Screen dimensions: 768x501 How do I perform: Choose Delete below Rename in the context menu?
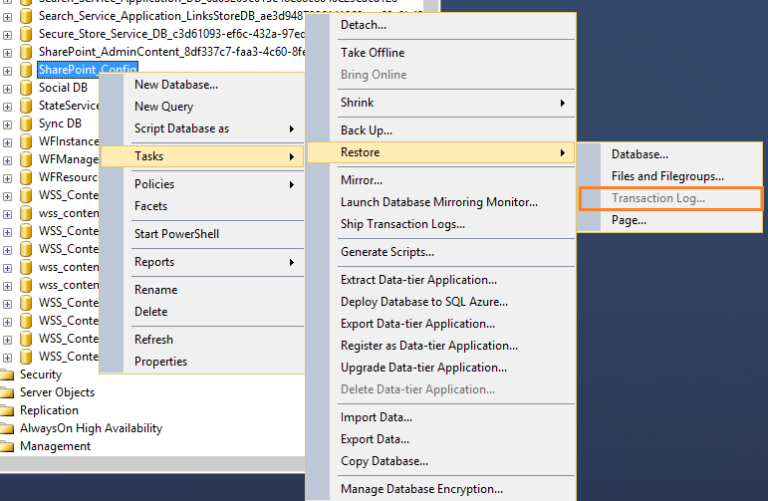[202, 312]
